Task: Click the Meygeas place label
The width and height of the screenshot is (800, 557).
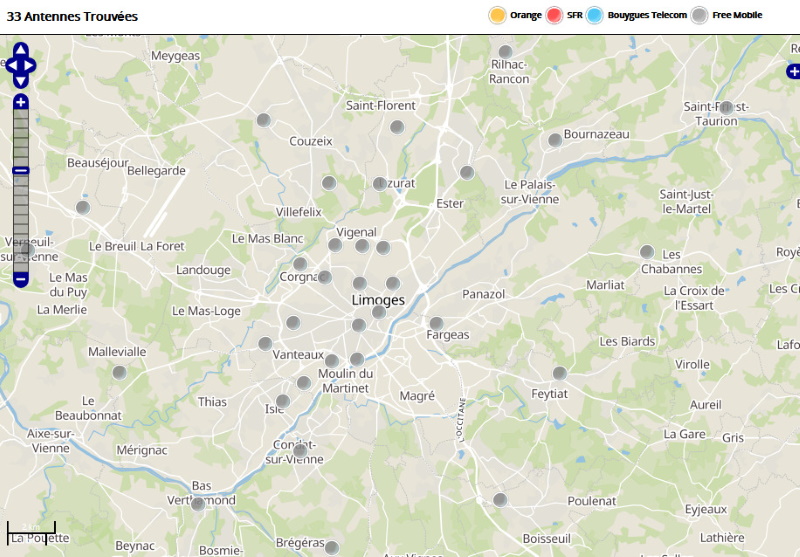Action: coord(176,56)
